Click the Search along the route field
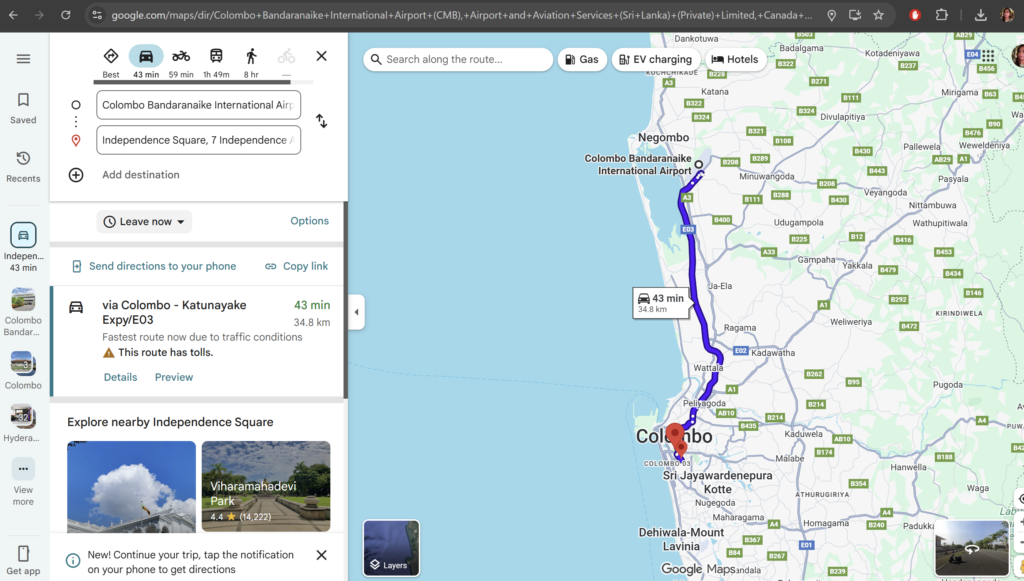 click(460, 60)
